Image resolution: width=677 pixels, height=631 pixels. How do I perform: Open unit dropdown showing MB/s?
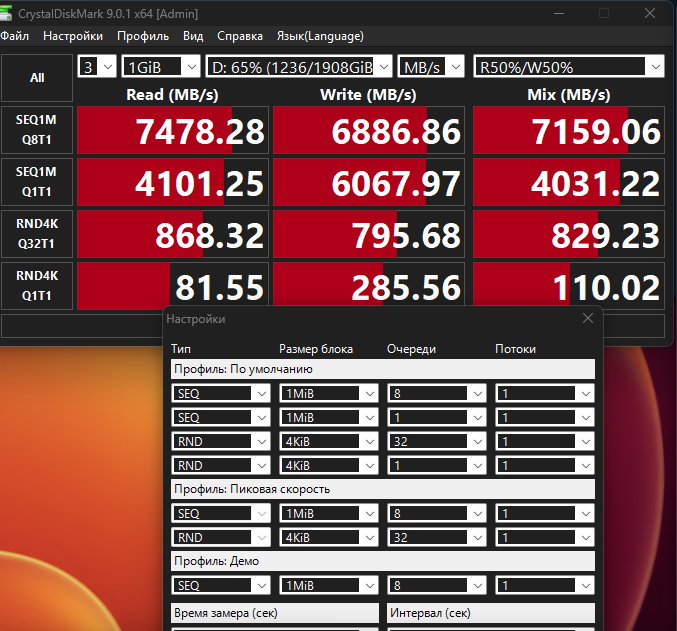pos(431,67)
